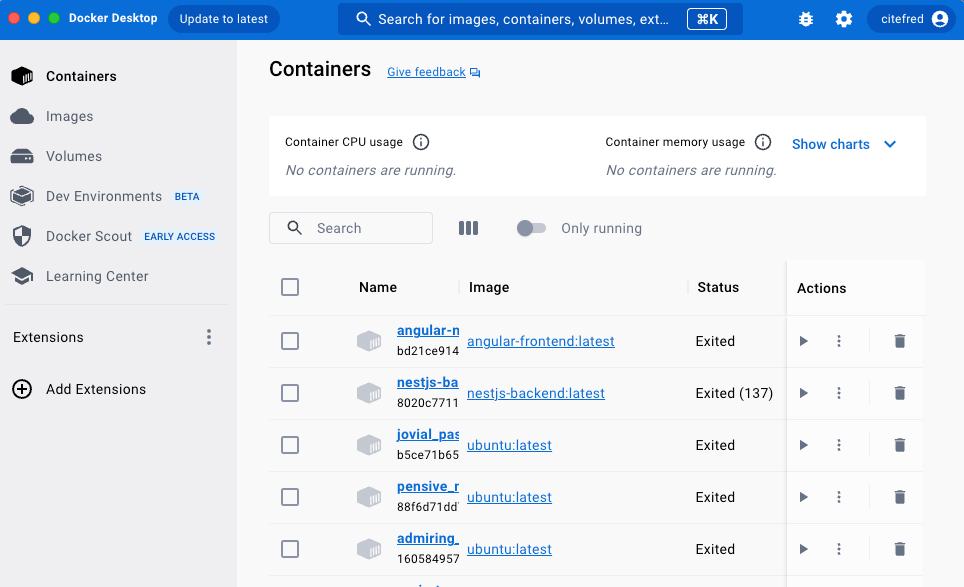The image size is (964, 587).
Task: Check the select-all containers checkbox
Action: click(290, 287)
